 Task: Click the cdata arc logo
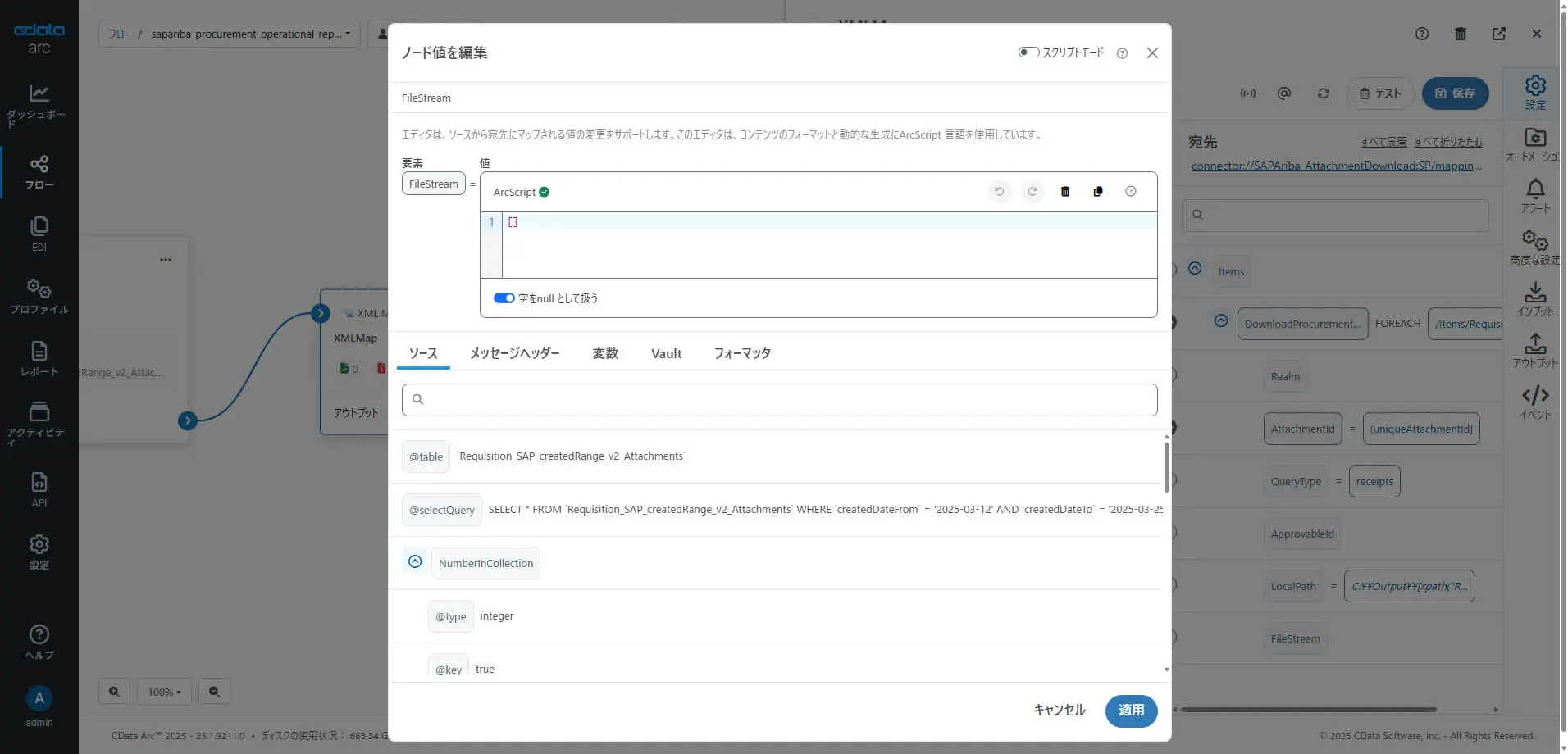(39, 38)
